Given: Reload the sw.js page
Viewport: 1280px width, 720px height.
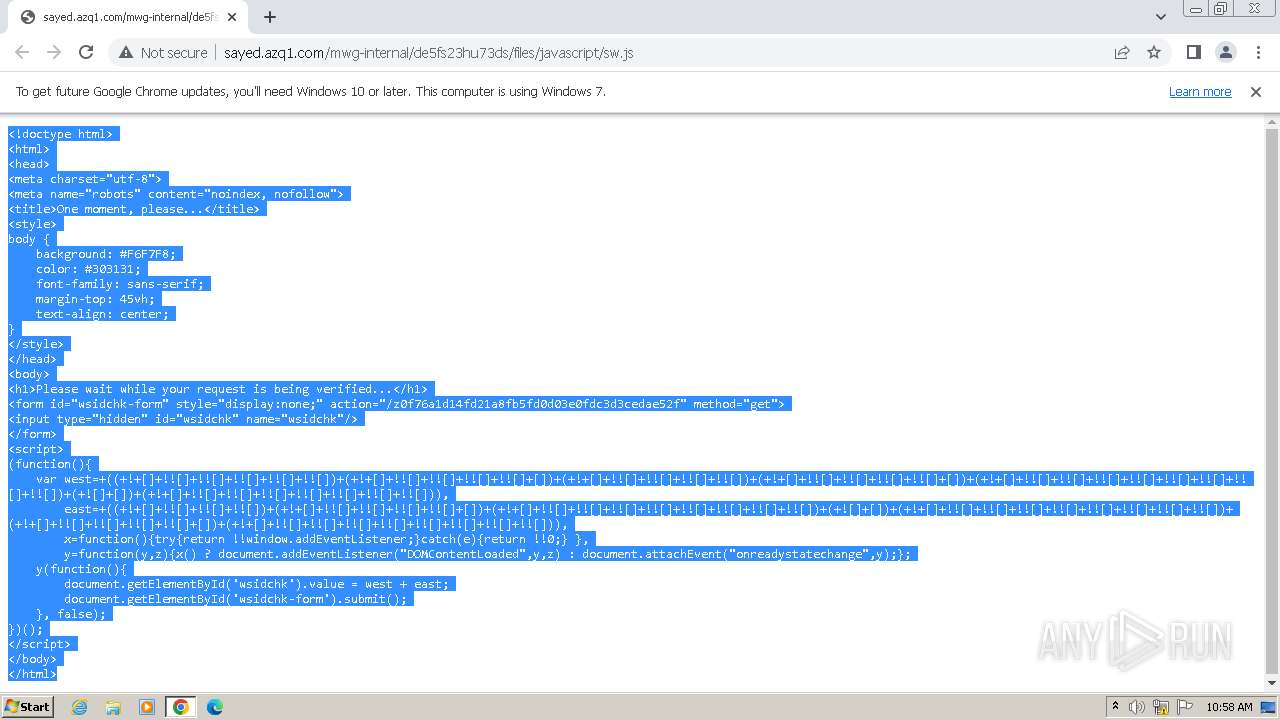Looking at the screenshot, I should [86, 52].
